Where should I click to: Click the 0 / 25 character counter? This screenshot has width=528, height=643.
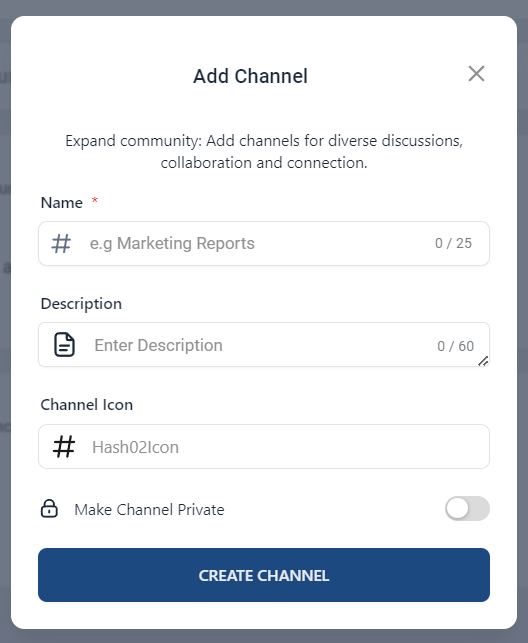453,243
